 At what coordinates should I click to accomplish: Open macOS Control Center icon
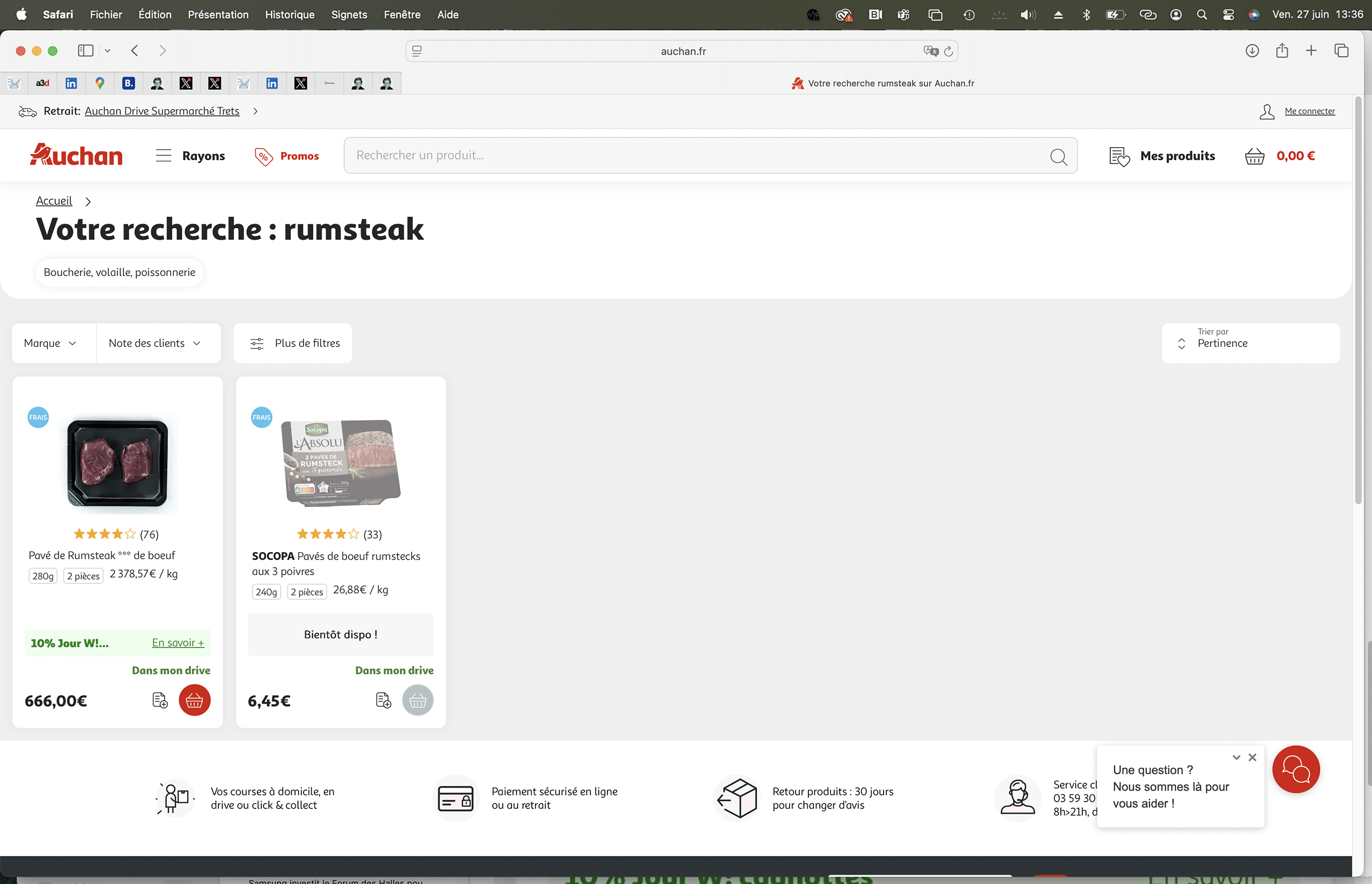[x=1228, y=14]
